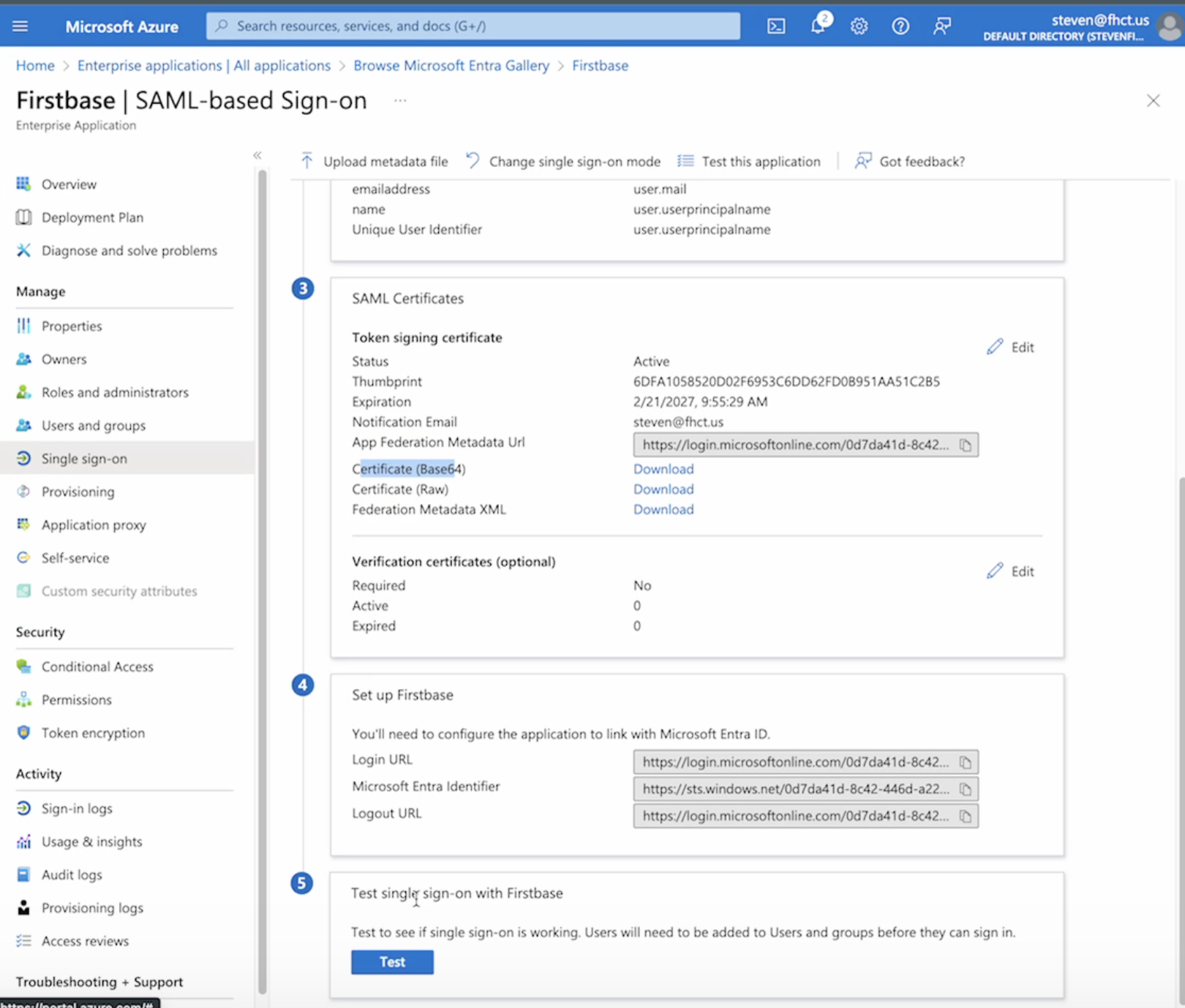The image size is (1185, 1008).
Task: Copy the App Federation Metadata Url
Action: coord(966,445)
